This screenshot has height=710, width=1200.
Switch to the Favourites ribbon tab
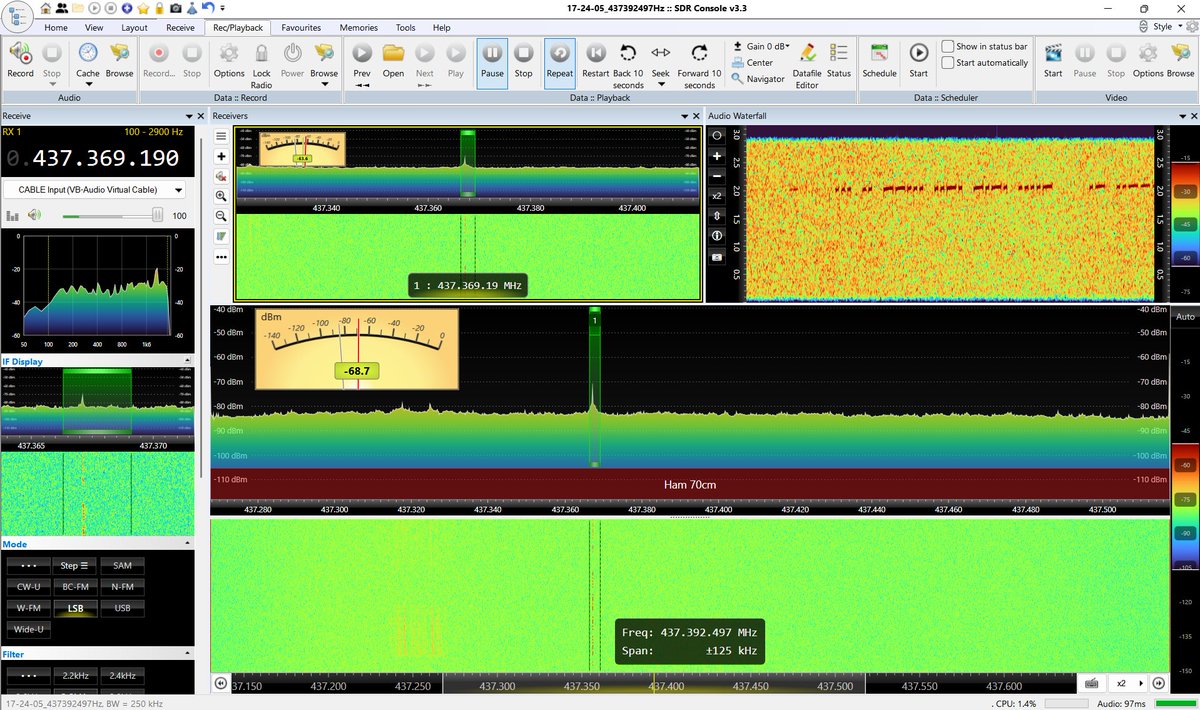click(x=301, y=28)
